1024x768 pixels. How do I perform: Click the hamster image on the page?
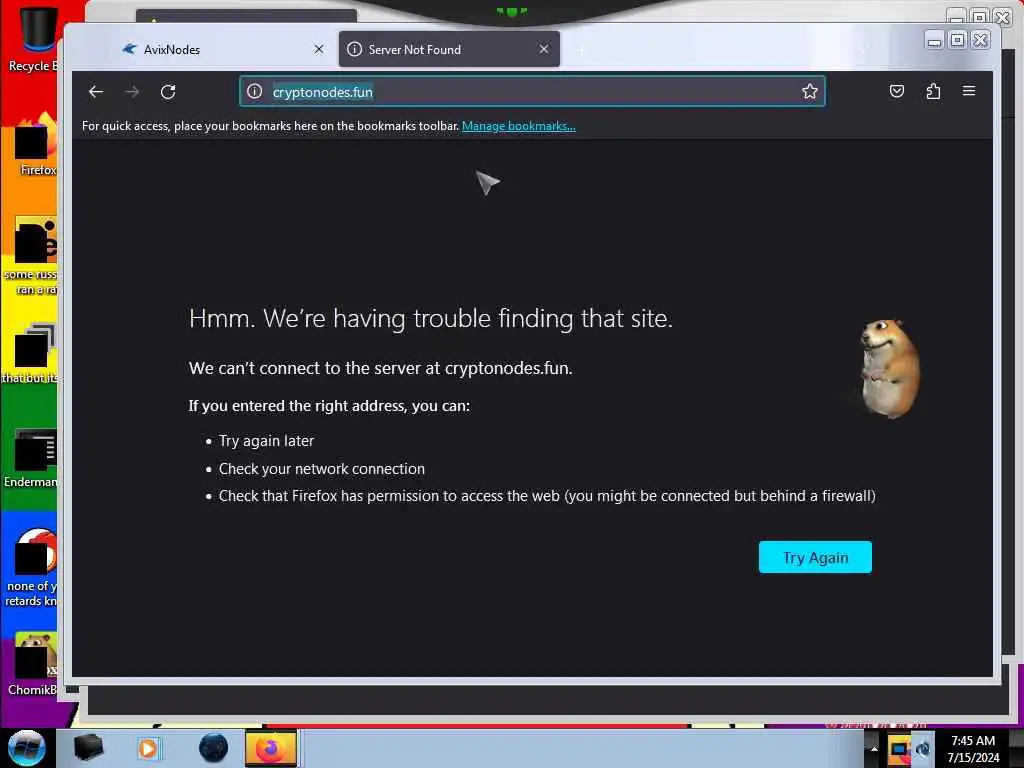pos(889,368)
